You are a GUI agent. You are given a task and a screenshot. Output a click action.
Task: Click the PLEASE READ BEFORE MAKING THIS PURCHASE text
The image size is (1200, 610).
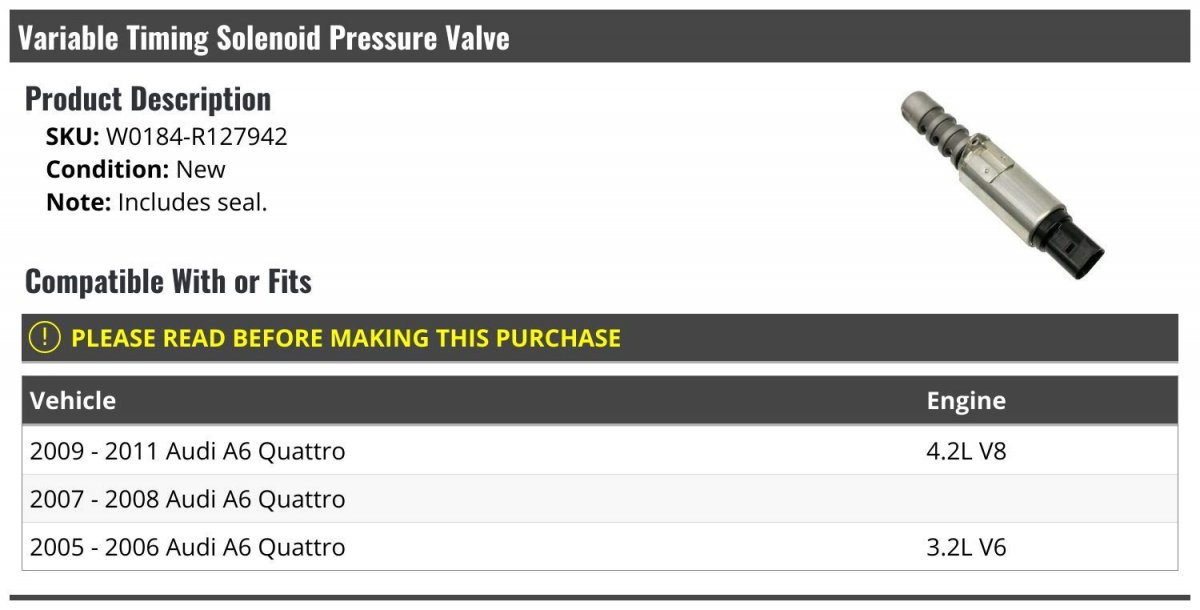[x=346, y=338]
